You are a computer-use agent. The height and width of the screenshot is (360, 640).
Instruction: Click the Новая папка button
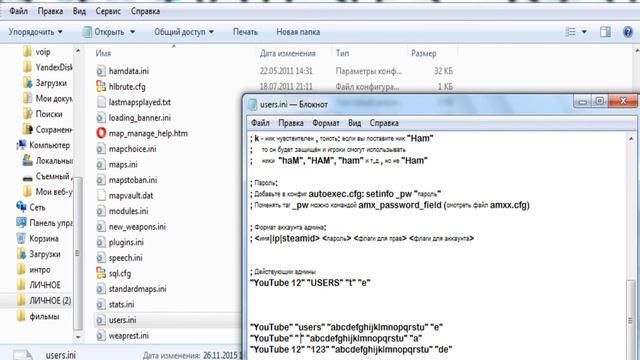pyautogui.click(x=298, y=32)
